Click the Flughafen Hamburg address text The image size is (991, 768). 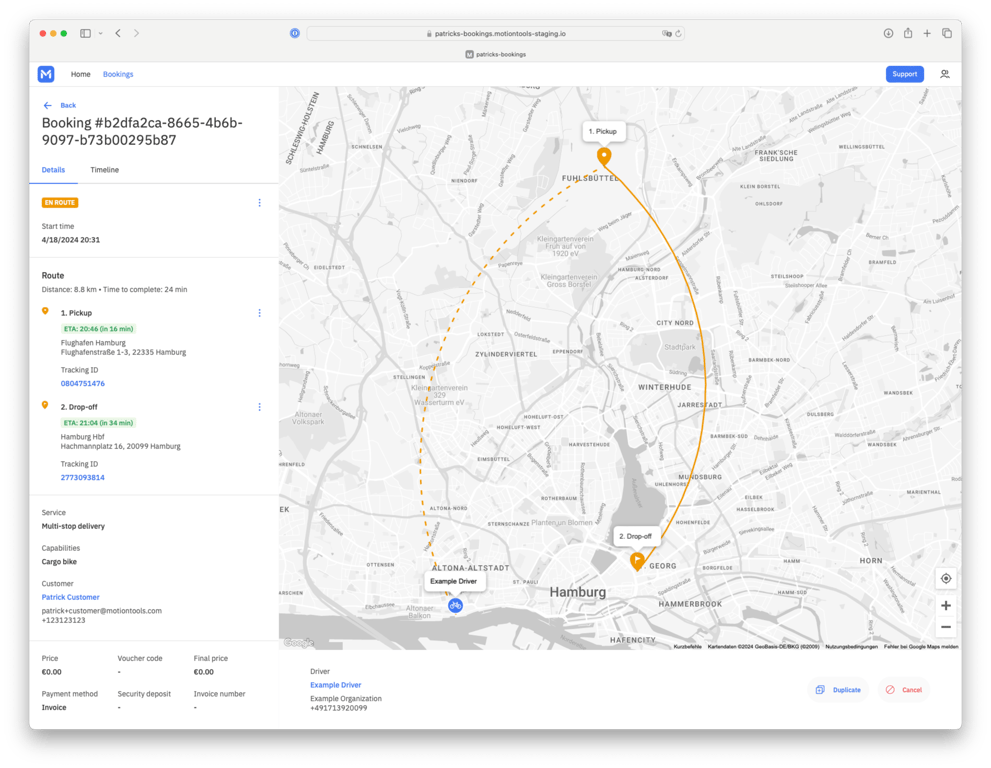[x=123, y=348]
